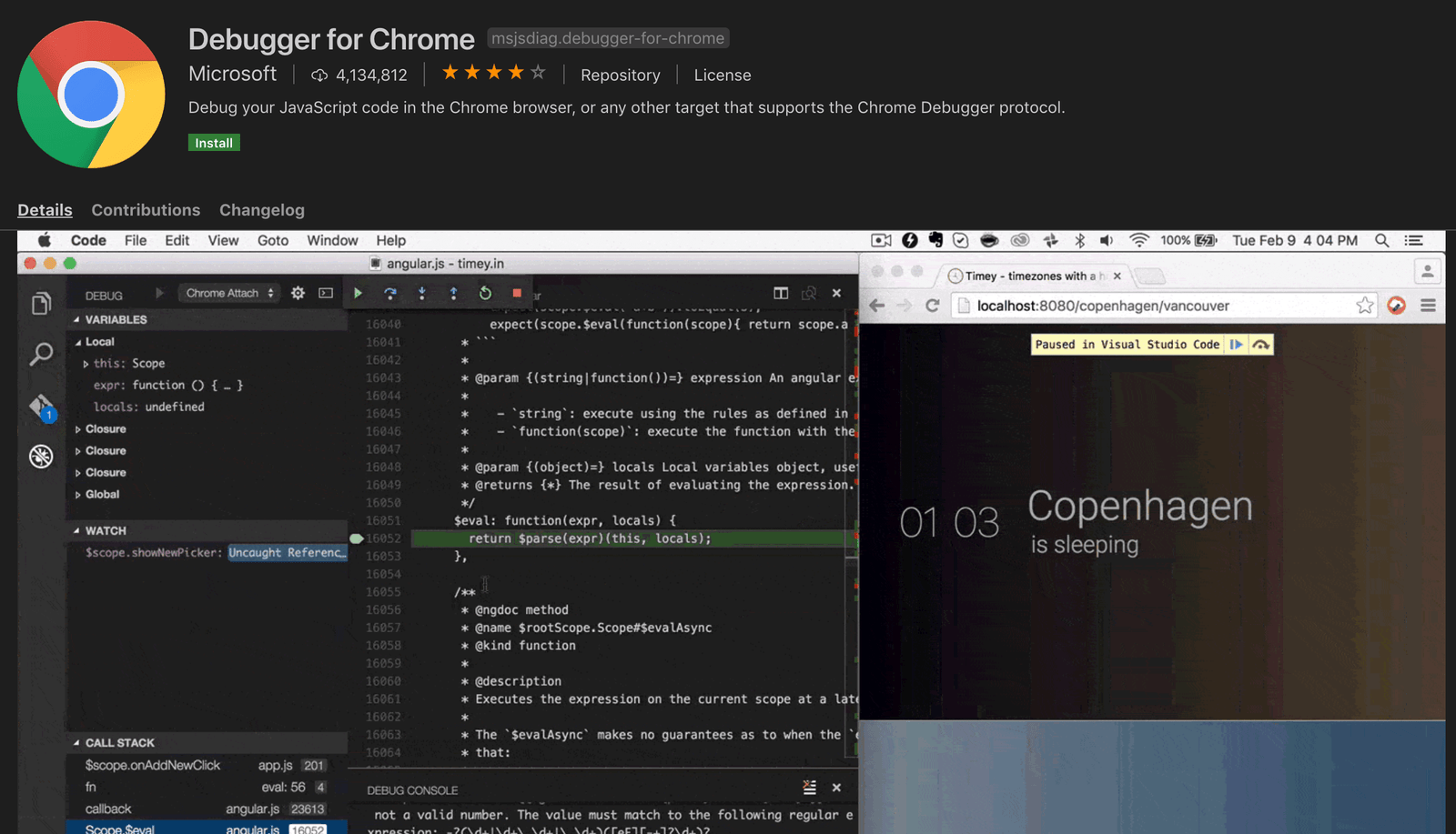Select the Scope.$eval stack frame

206,829
